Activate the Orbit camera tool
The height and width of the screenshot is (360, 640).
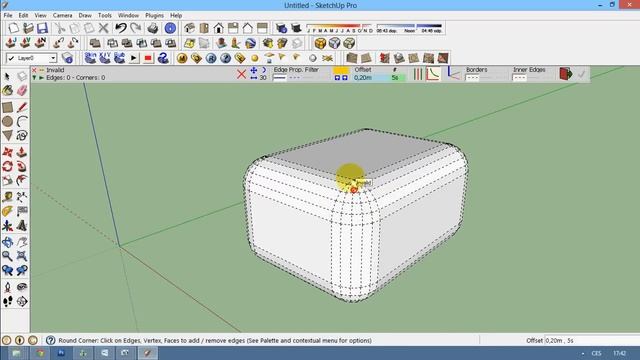tap(7, 242)
